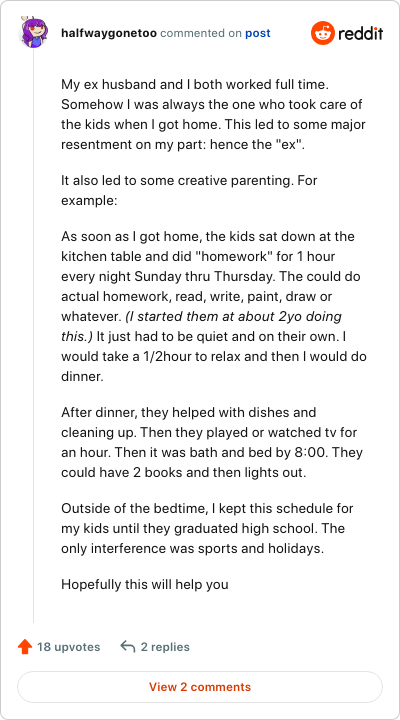
Task: Click the "Hopefully this will help you" line
Action: click(x=145, y=585)
